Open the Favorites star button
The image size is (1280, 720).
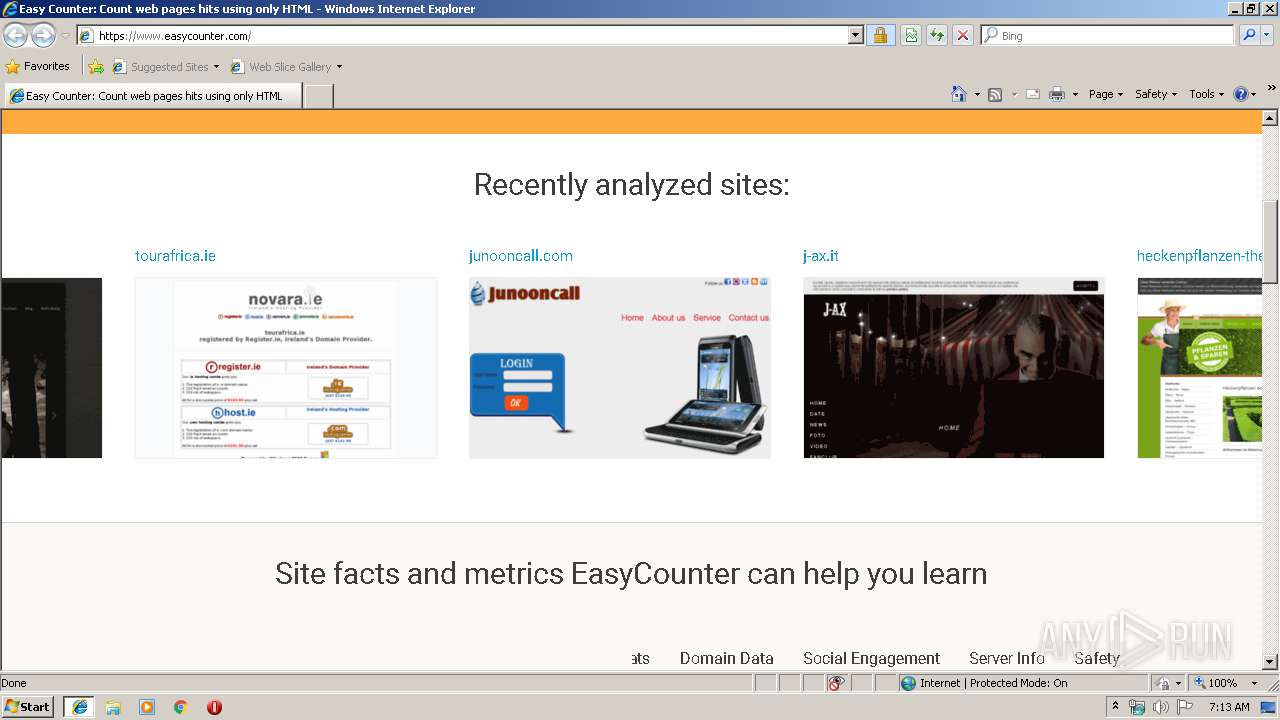tap(38, 67)
